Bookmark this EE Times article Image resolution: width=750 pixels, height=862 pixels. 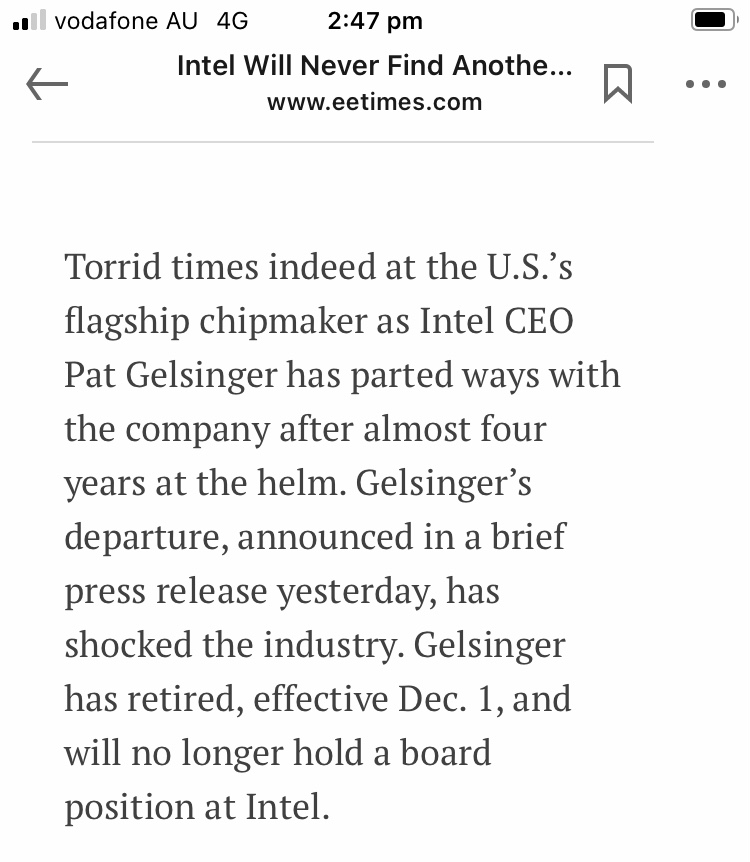coord(617,84)
